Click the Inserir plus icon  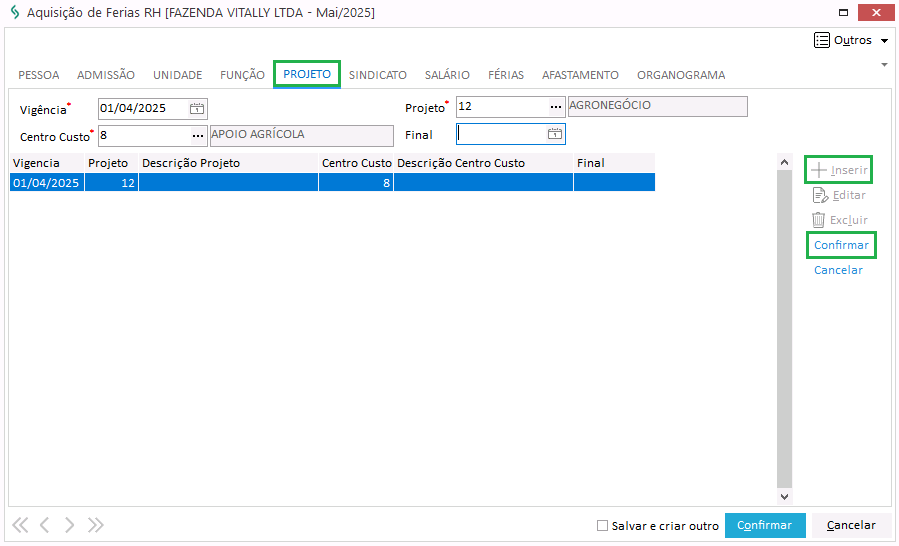(819, 170)
